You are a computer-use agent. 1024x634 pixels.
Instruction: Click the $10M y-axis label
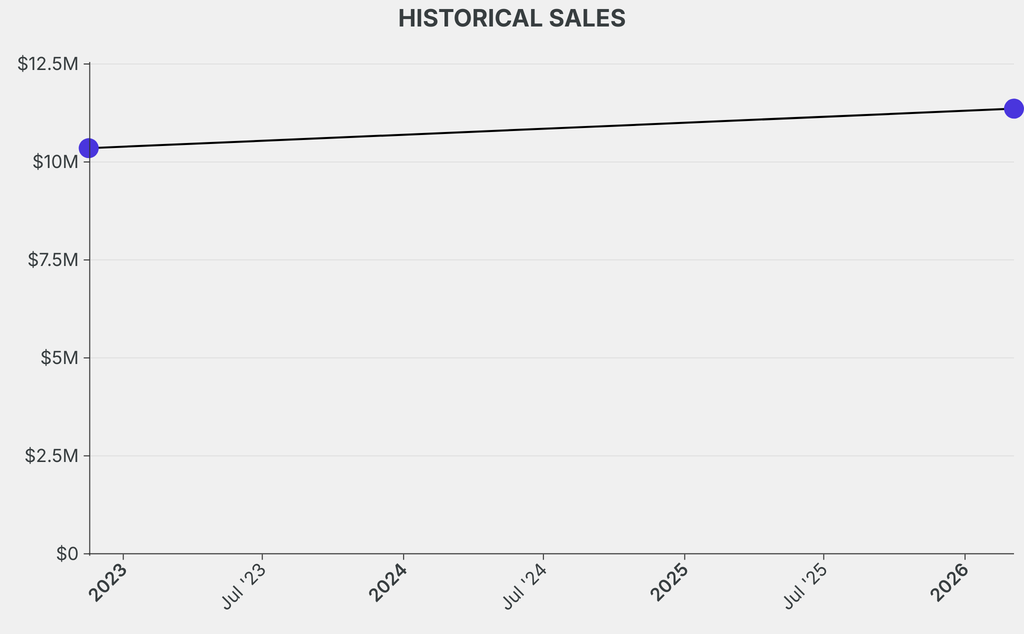coord(54,162)
